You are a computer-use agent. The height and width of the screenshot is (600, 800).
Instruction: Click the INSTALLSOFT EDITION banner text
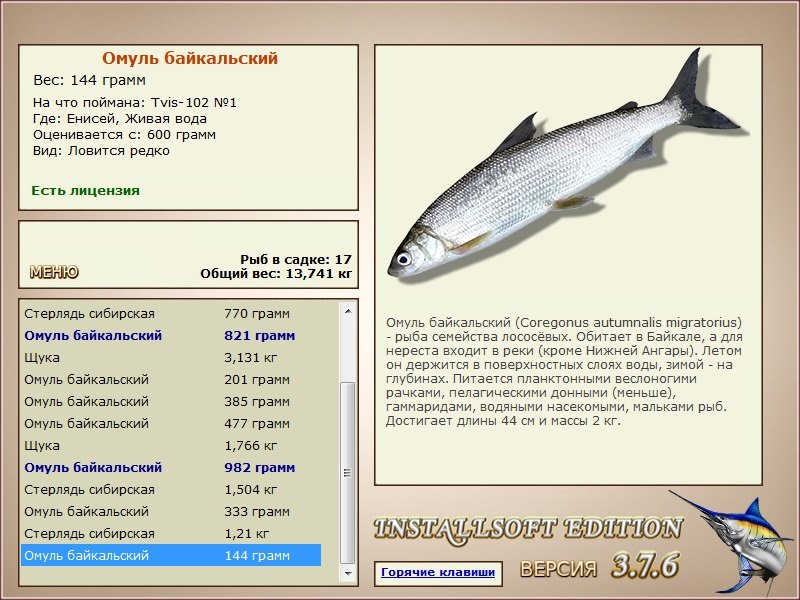tap(528, 529)
